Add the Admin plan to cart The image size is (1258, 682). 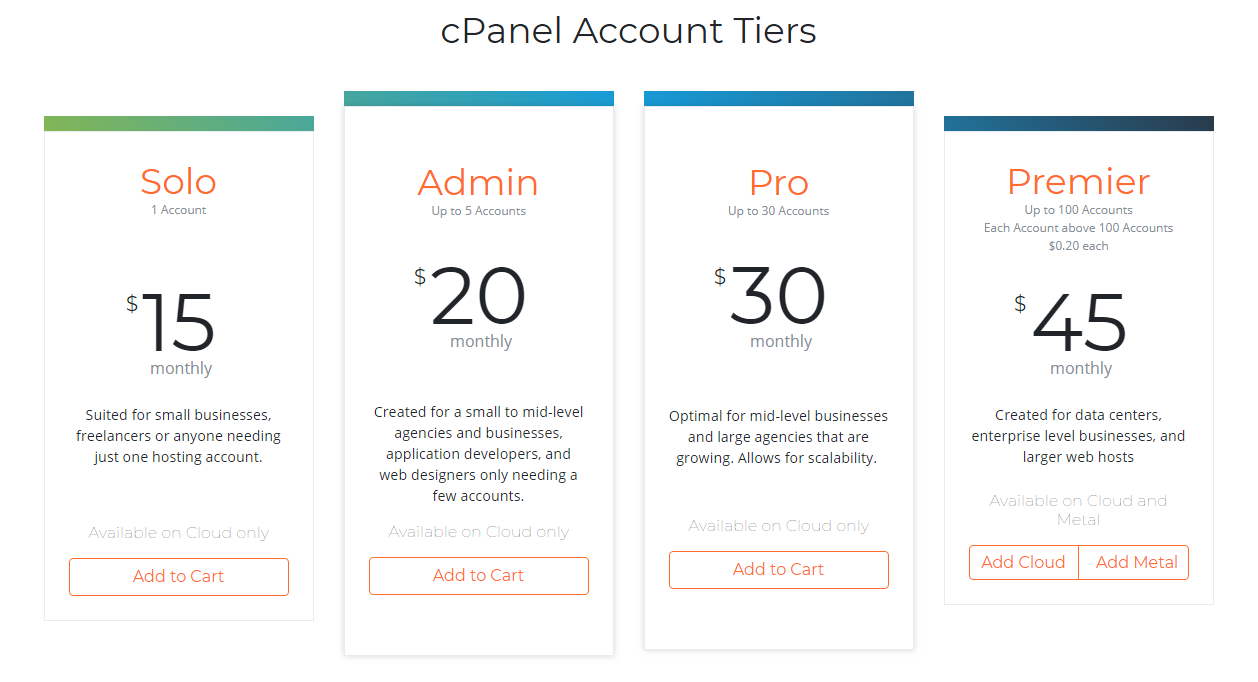[479, 575]
